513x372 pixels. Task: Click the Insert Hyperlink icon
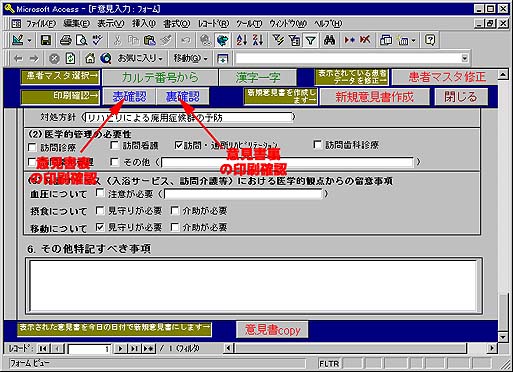205,40
